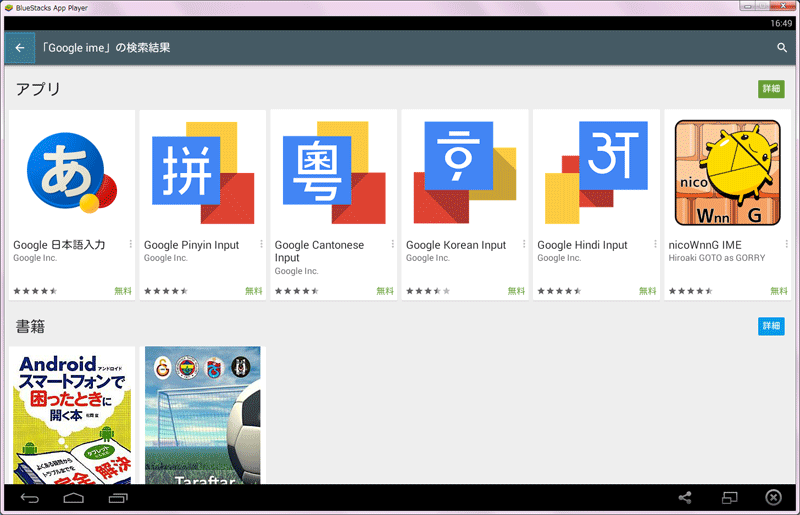Screen dimensions: 800x515
Task: Click the share icon in bottom bar
Action: [x=685, y=498]
